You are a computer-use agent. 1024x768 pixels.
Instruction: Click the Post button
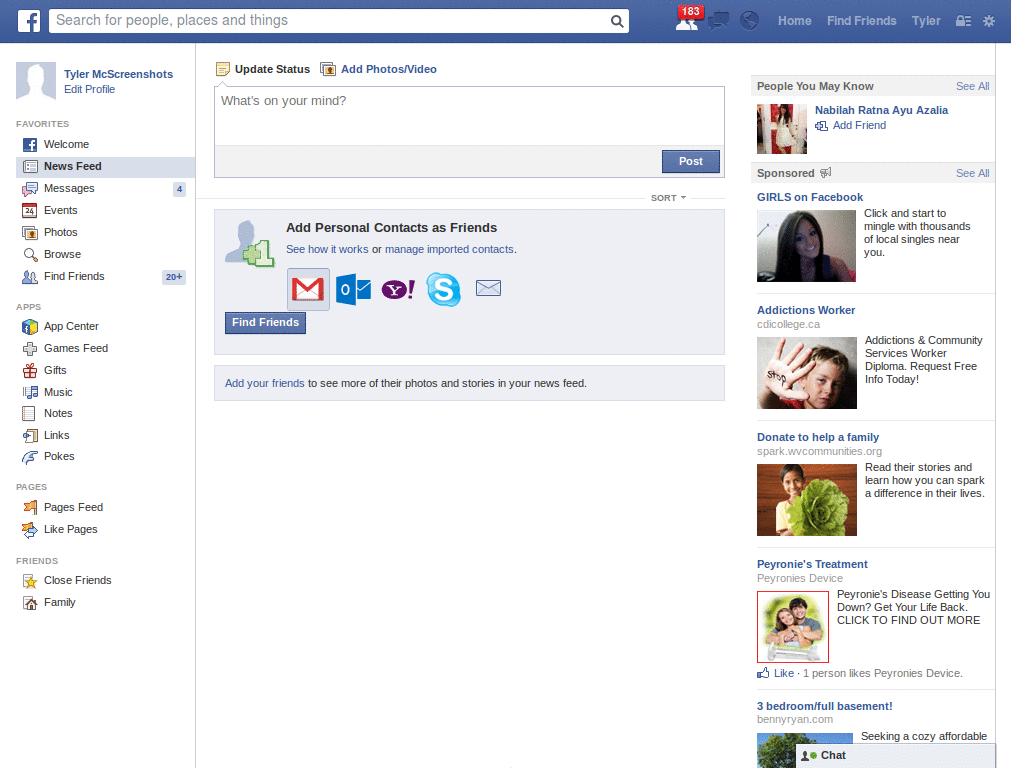(x=691, y=161)
